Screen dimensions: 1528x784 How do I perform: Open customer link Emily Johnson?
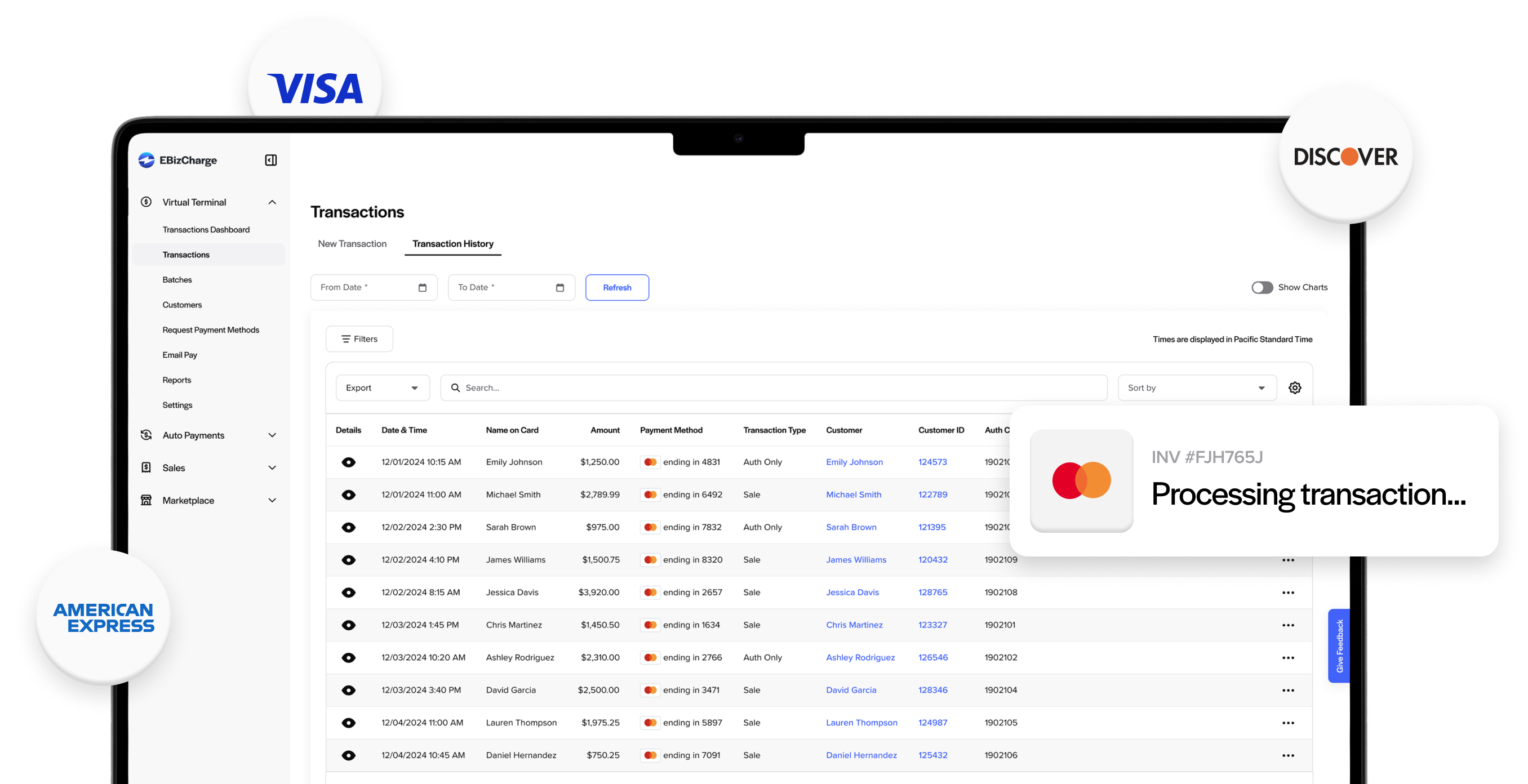[854, 462]
